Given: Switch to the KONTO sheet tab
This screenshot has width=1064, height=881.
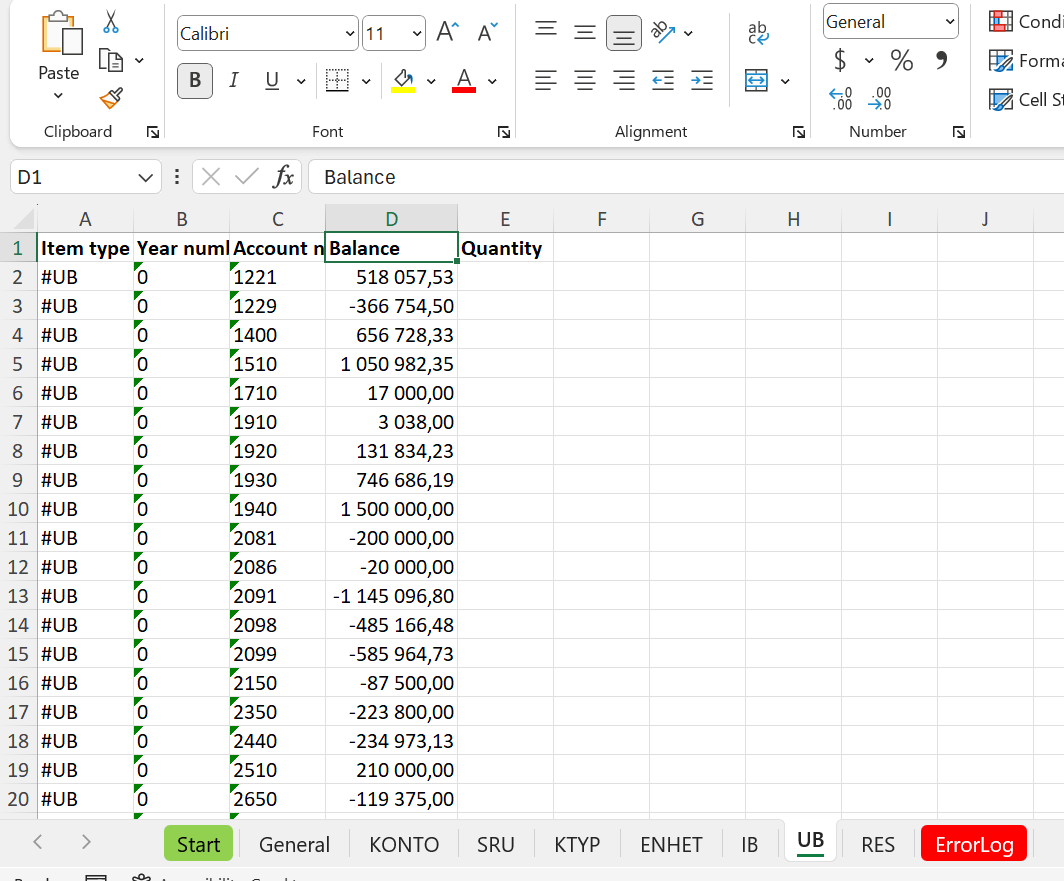Looking at the screenshot, I should click(x=404, y=844).
